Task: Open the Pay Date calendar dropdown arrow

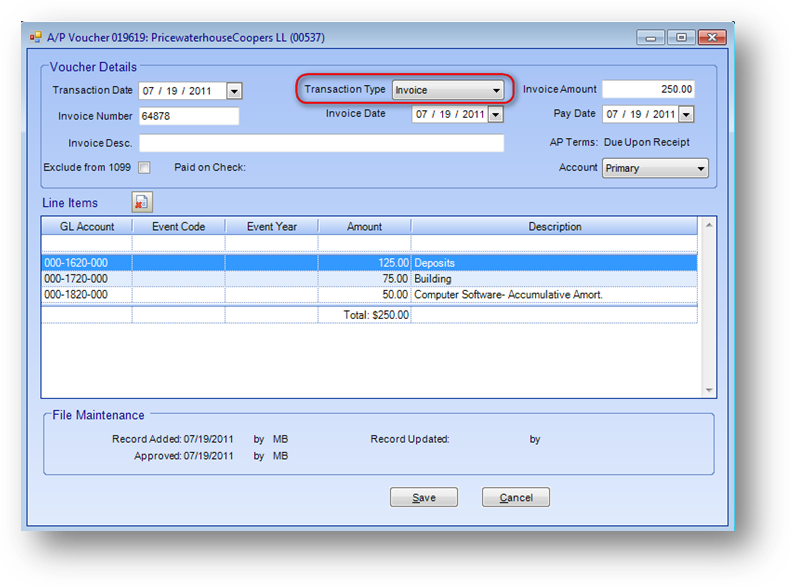Action: [x=686, y=114]
